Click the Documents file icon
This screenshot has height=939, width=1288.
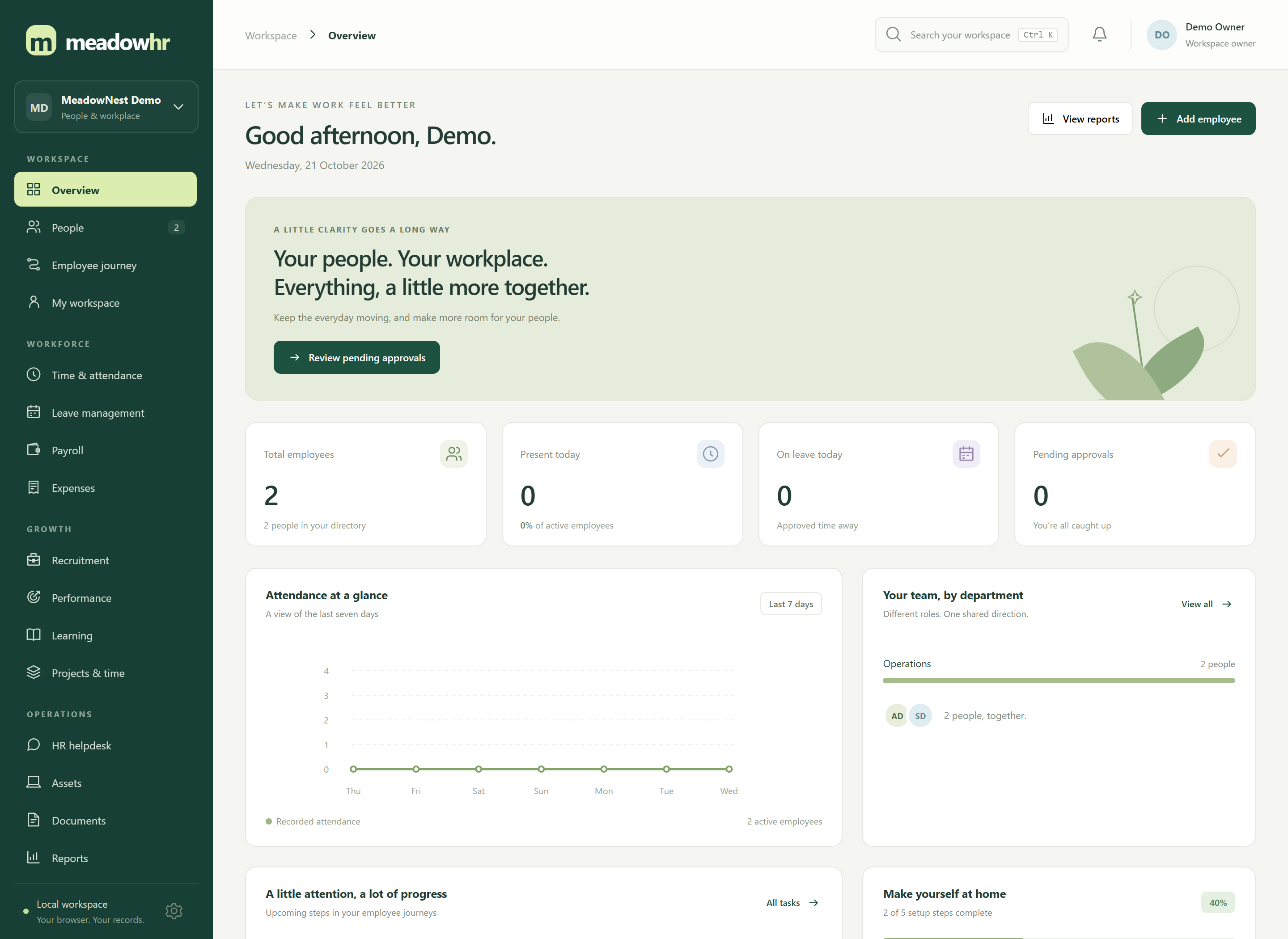[x=34, y=820]
